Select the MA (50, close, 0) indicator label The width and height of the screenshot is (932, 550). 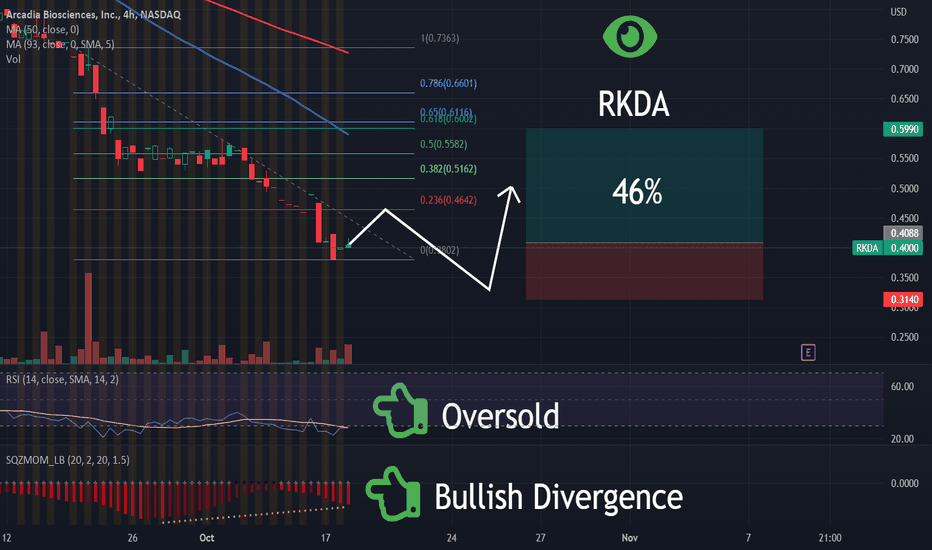click(42, 29)
